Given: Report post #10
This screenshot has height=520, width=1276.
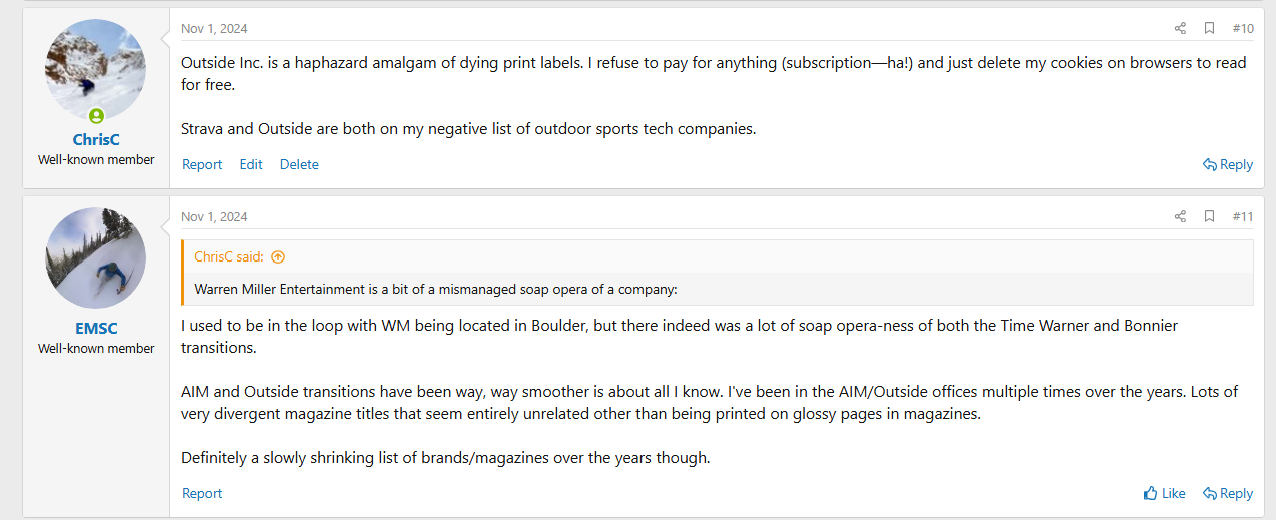Looking at the screenshot, I should pyautogui.click(x=202, y=164).
